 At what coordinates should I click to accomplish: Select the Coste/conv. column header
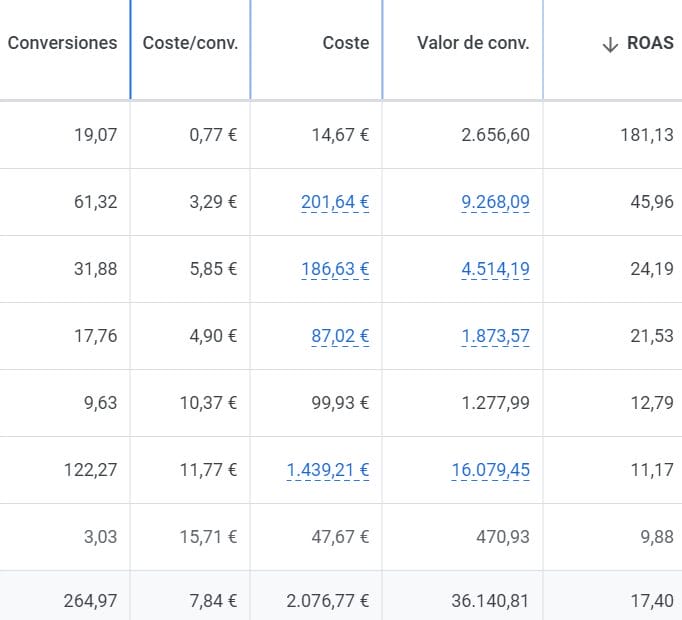tap(190, 43)
